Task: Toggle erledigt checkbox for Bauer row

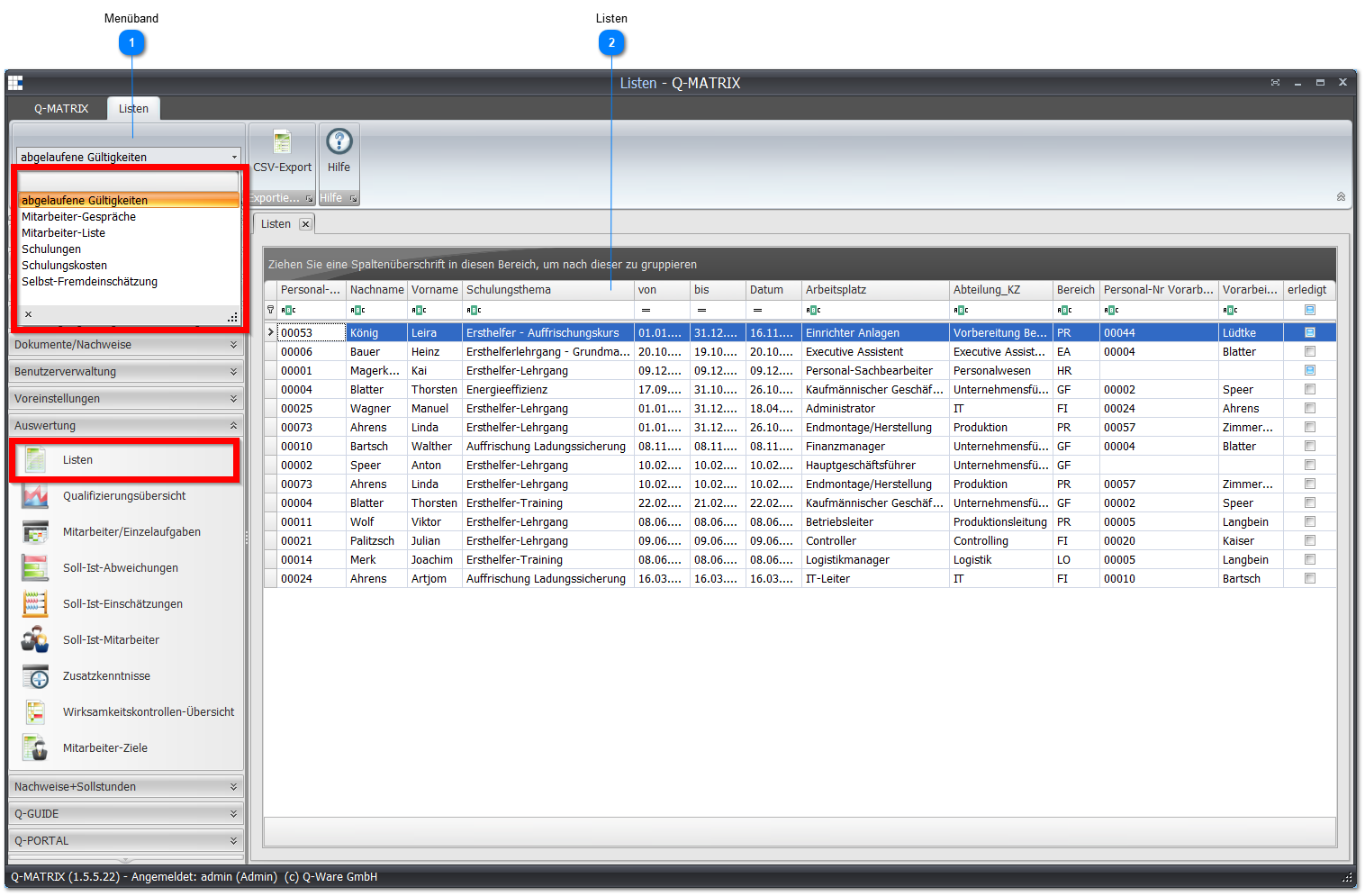Action: pyautogui.click(x=1310, y=352)
